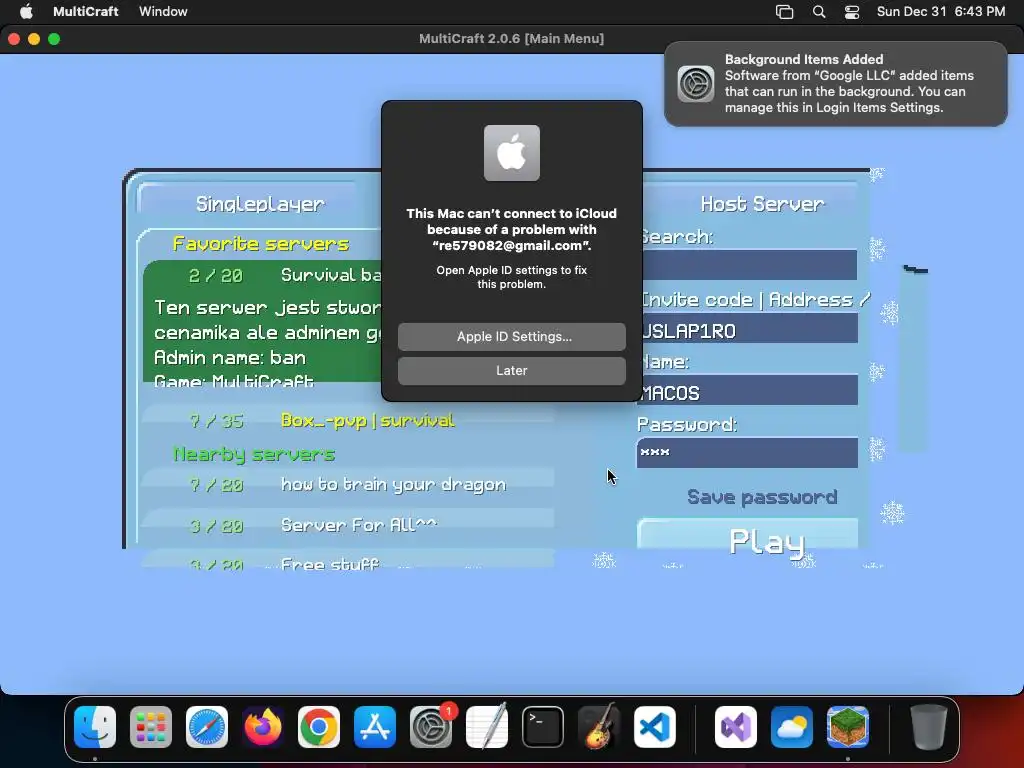Image resolution: width=1024 pixels, height=768 pixels.
Task: Select the Box_-pvp | survival server
Action: pyautogui.click(x=347, y=421)
